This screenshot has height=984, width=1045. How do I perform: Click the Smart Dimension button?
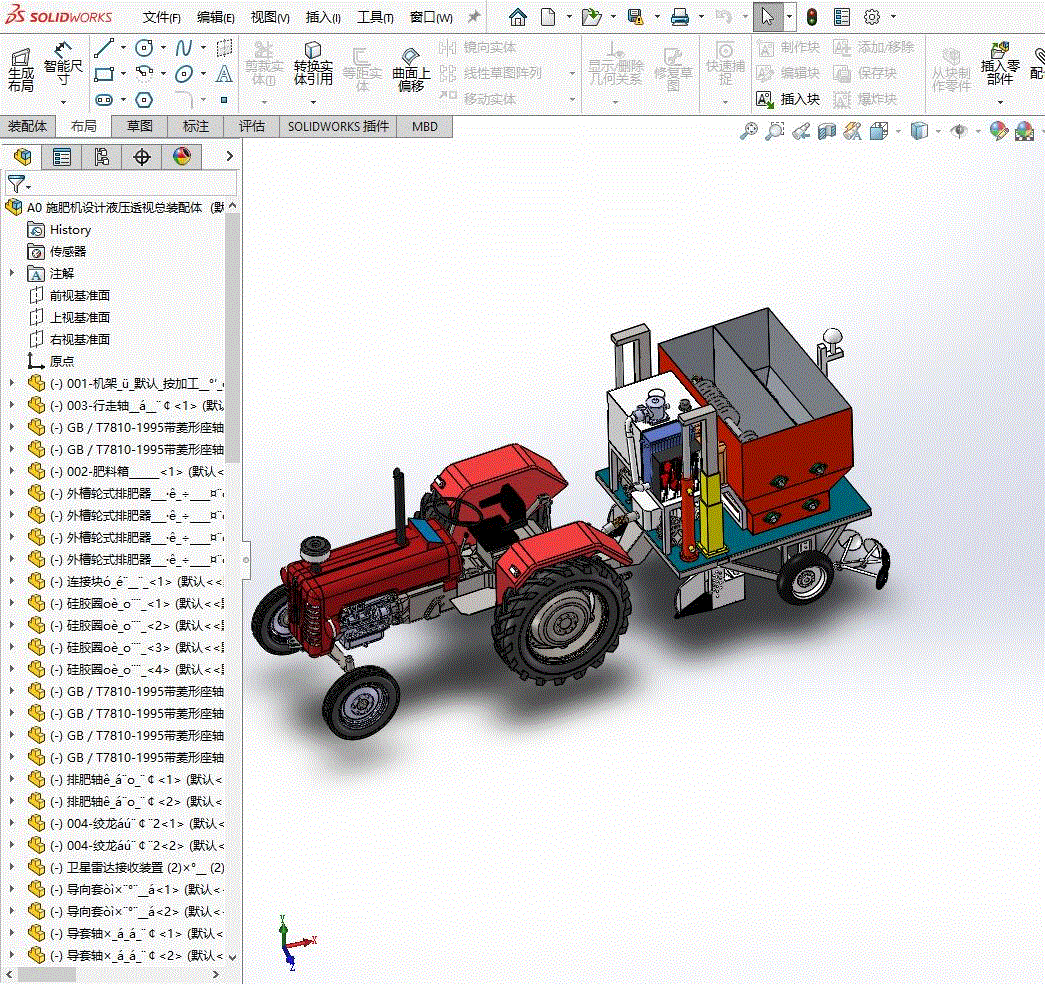(63, 65)
